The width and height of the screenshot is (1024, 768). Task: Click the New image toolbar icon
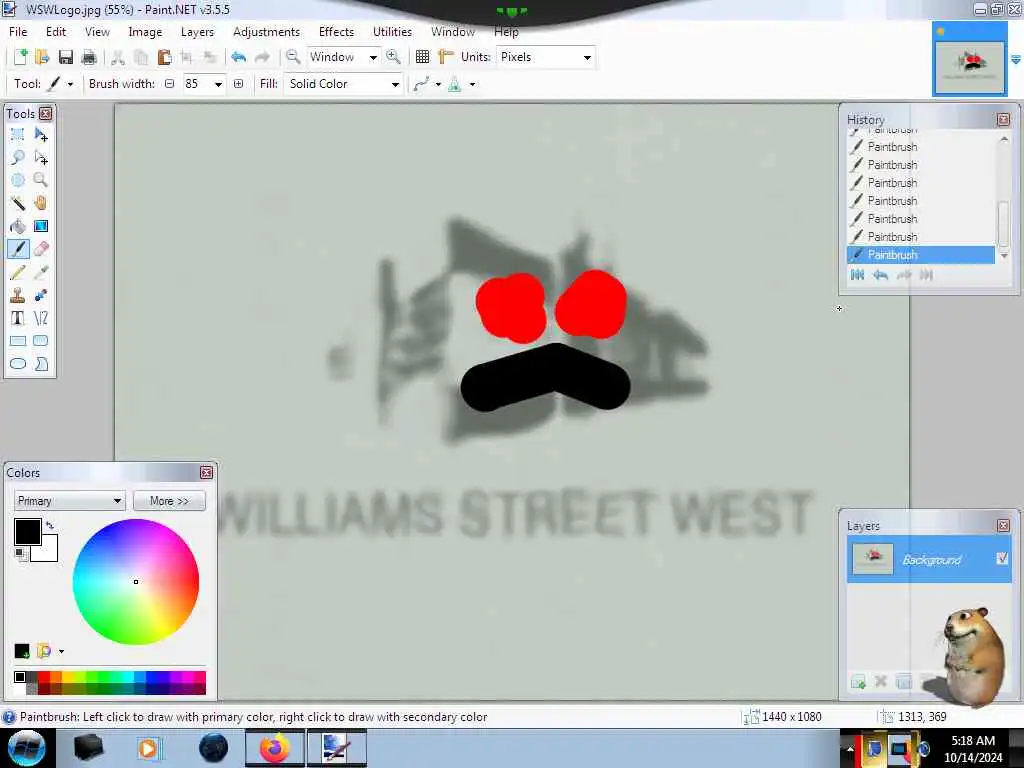tap(20, 57)
